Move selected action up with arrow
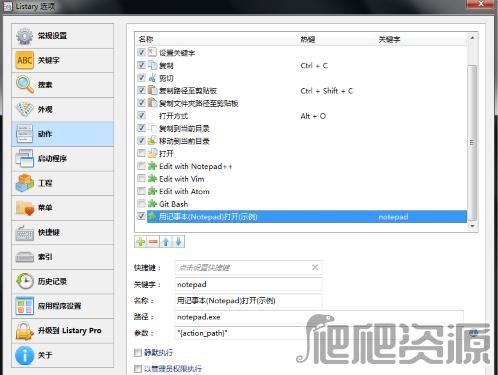The height and width of the screenshot is (375, 498). (x=166, y=242)
